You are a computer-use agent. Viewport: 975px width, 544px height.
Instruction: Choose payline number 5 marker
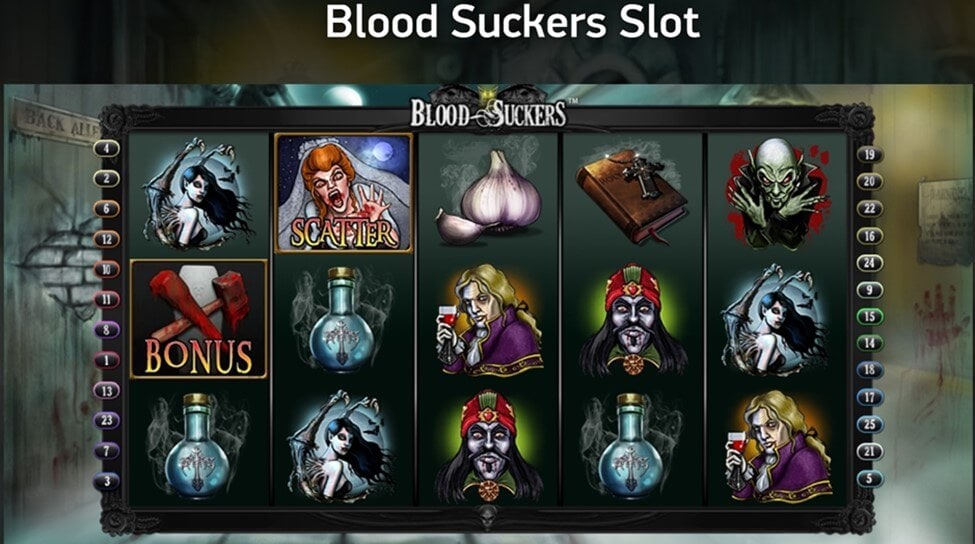tap(869, 479)
